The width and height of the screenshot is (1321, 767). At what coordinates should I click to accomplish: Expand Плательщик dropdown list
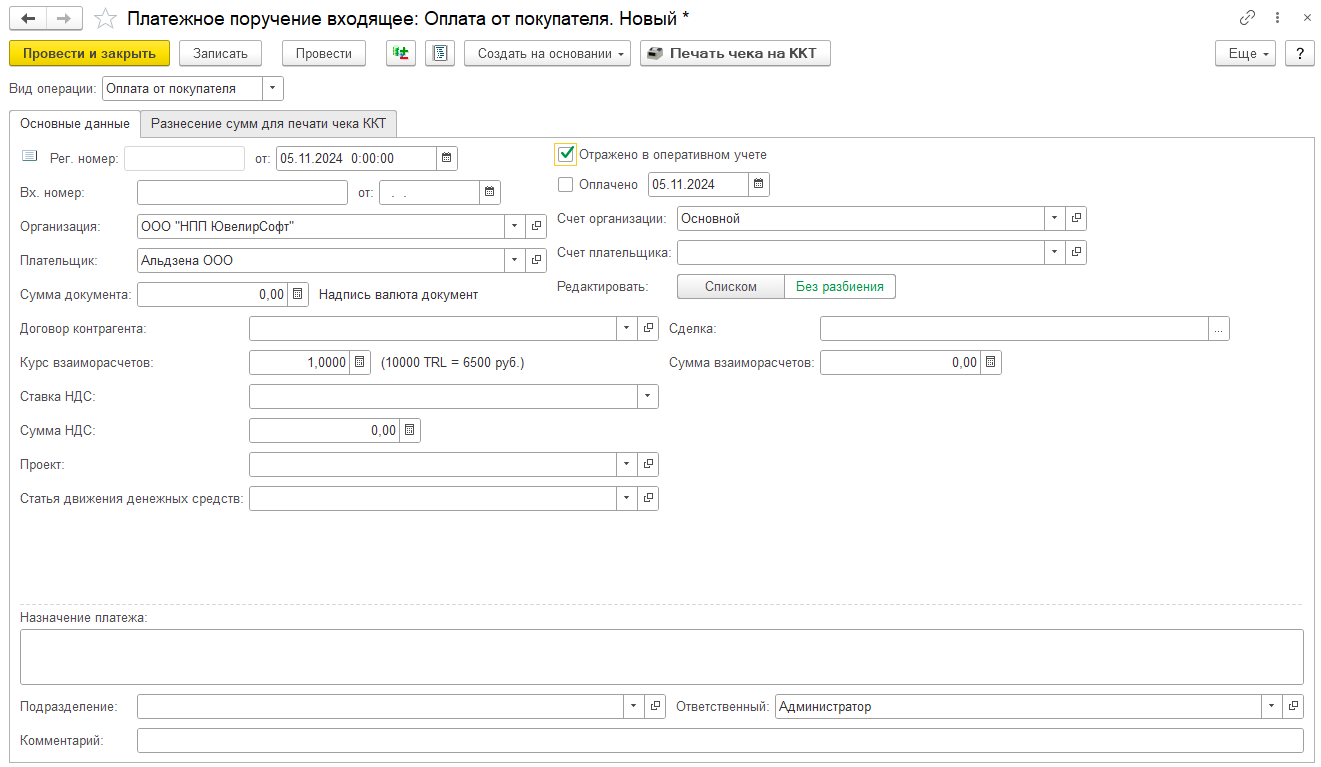(516, 260)
